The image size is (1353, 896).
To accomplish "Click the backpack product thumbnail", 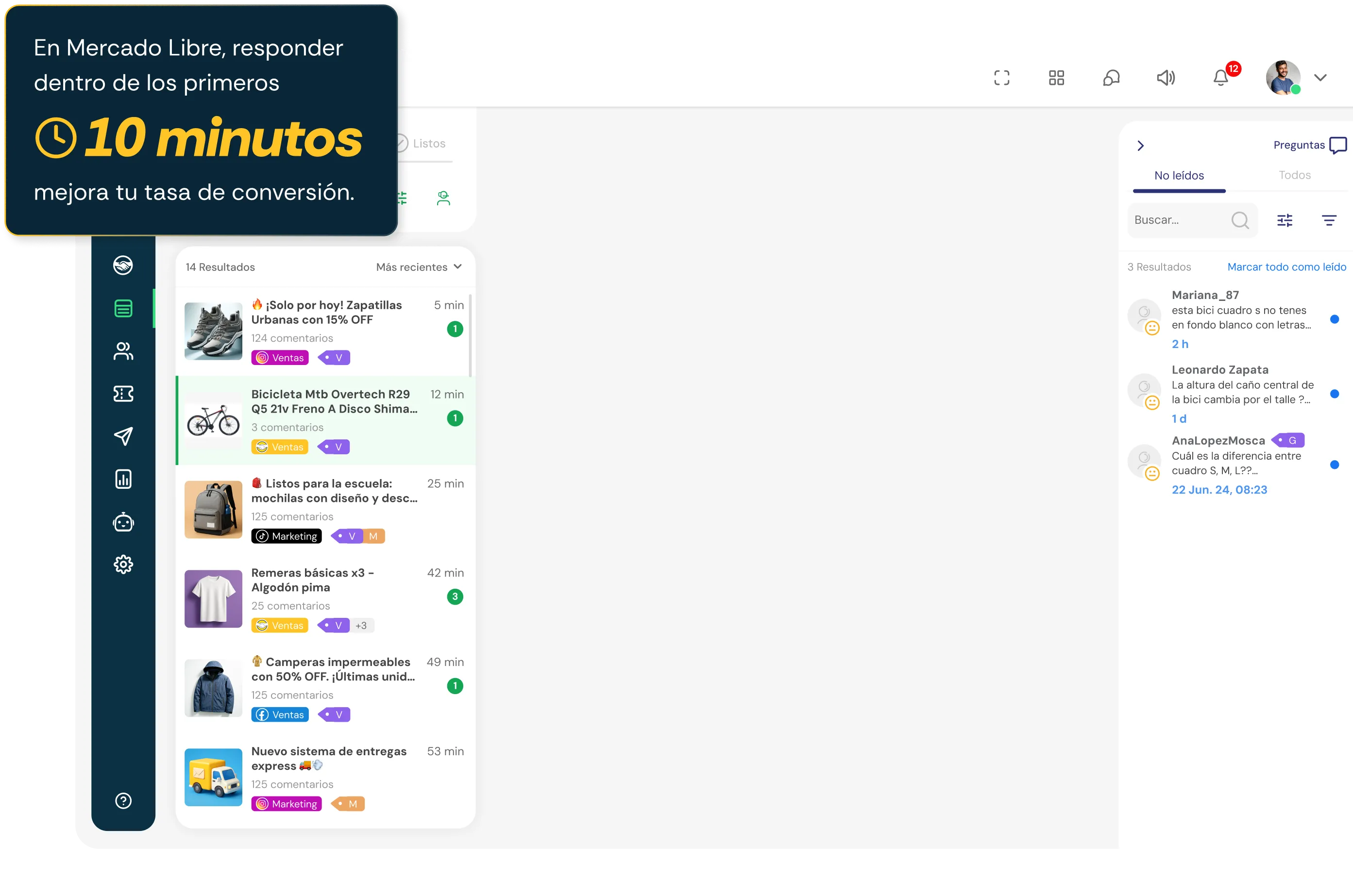I will tap(213, 510).
